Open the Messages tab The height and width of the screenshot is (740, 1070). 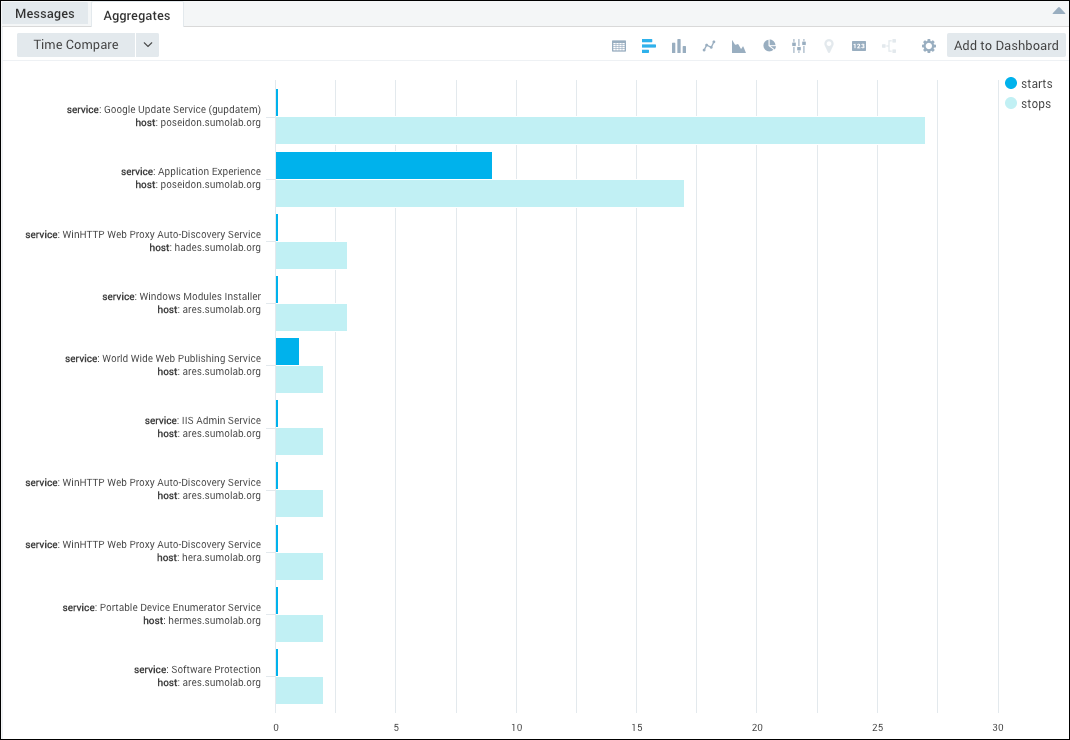pos(45,14)
